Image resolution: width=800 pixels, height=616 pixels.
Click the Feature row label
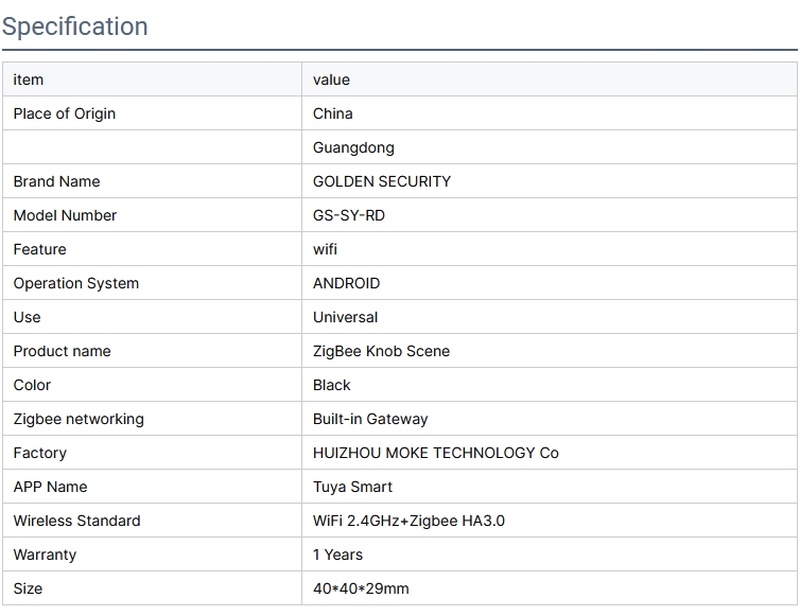pos(39,250)
